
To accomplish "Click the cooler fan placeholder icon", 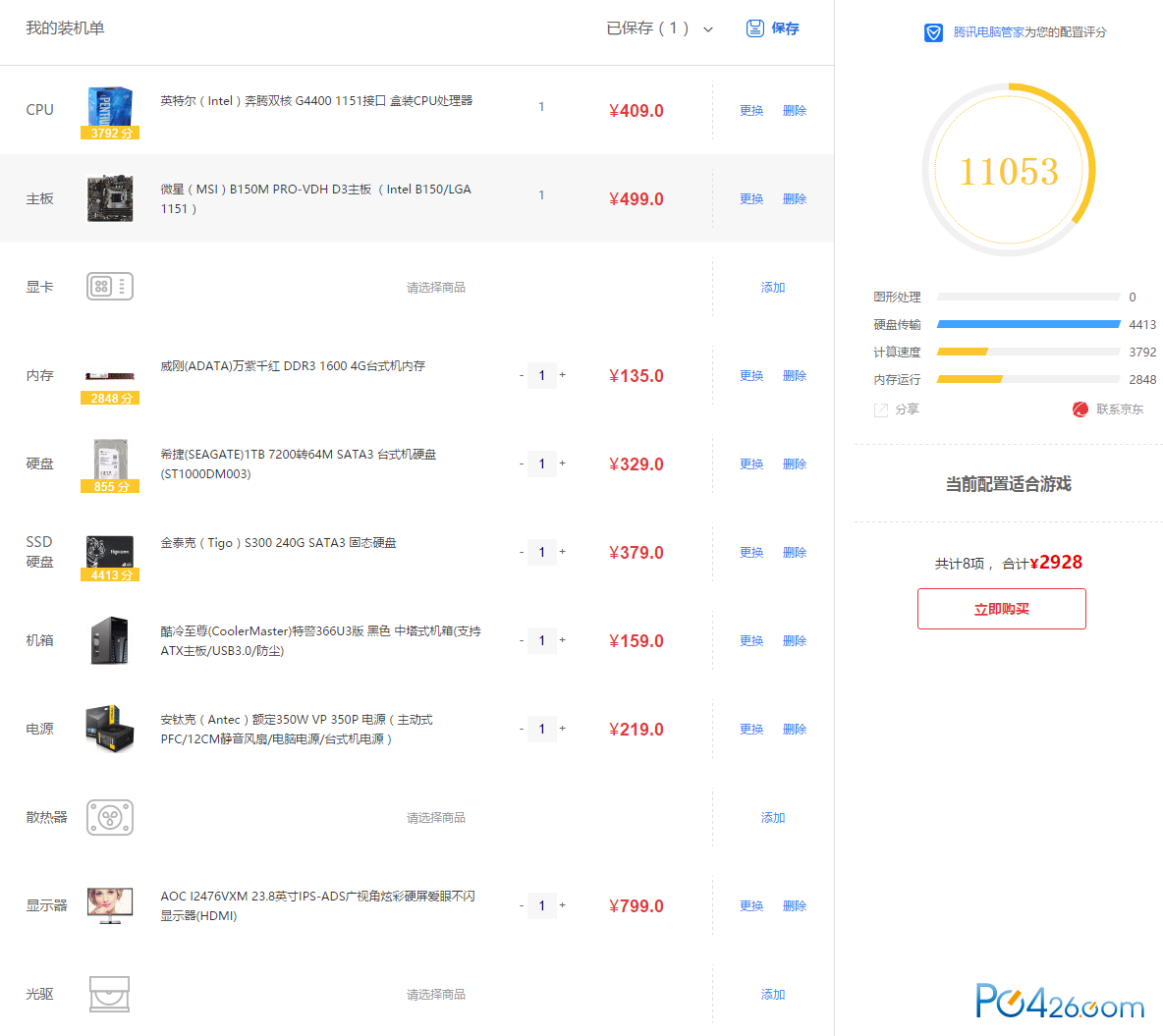I will 110,817.
